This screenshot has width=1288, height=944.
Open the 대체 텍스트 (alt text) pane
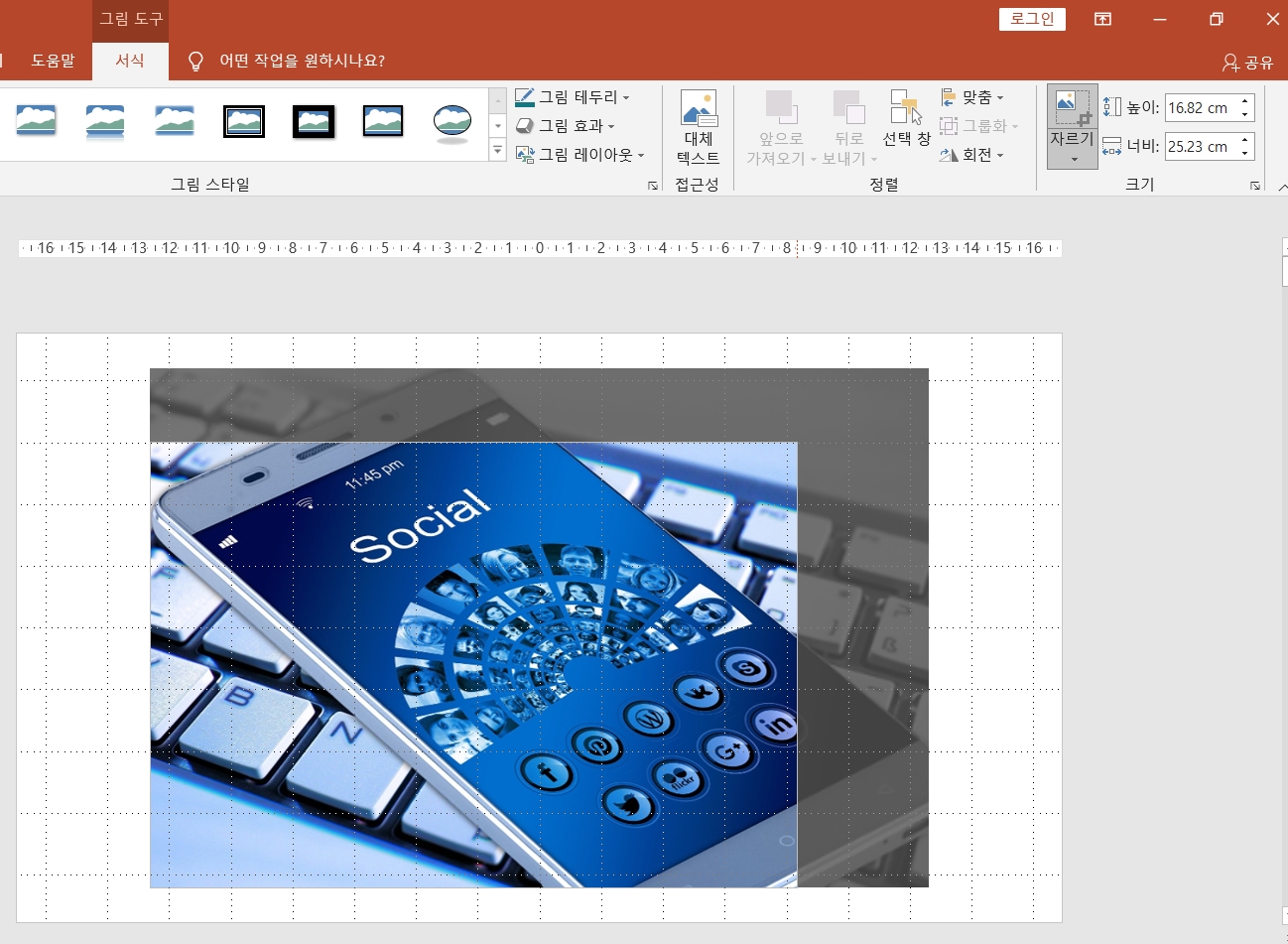coord(699,128)
